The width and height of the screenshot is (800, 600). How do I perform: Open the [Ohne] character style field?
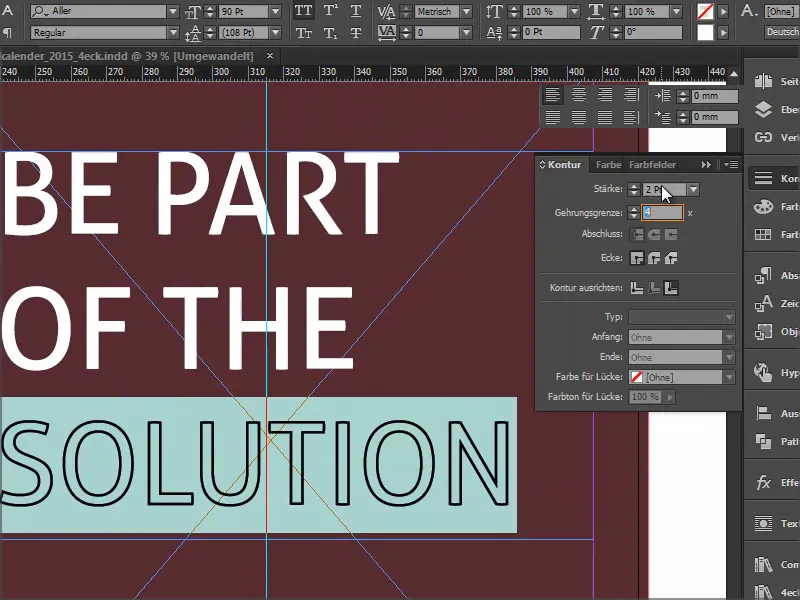(x=781, y=11)
